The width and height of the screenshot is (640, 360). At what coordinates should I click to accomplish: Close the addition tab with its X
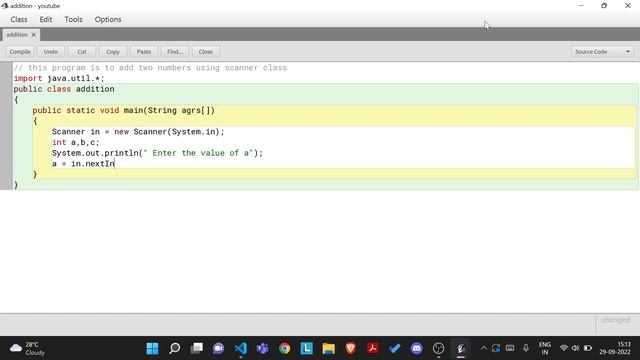pyautogui.click(x=34, y=35)
